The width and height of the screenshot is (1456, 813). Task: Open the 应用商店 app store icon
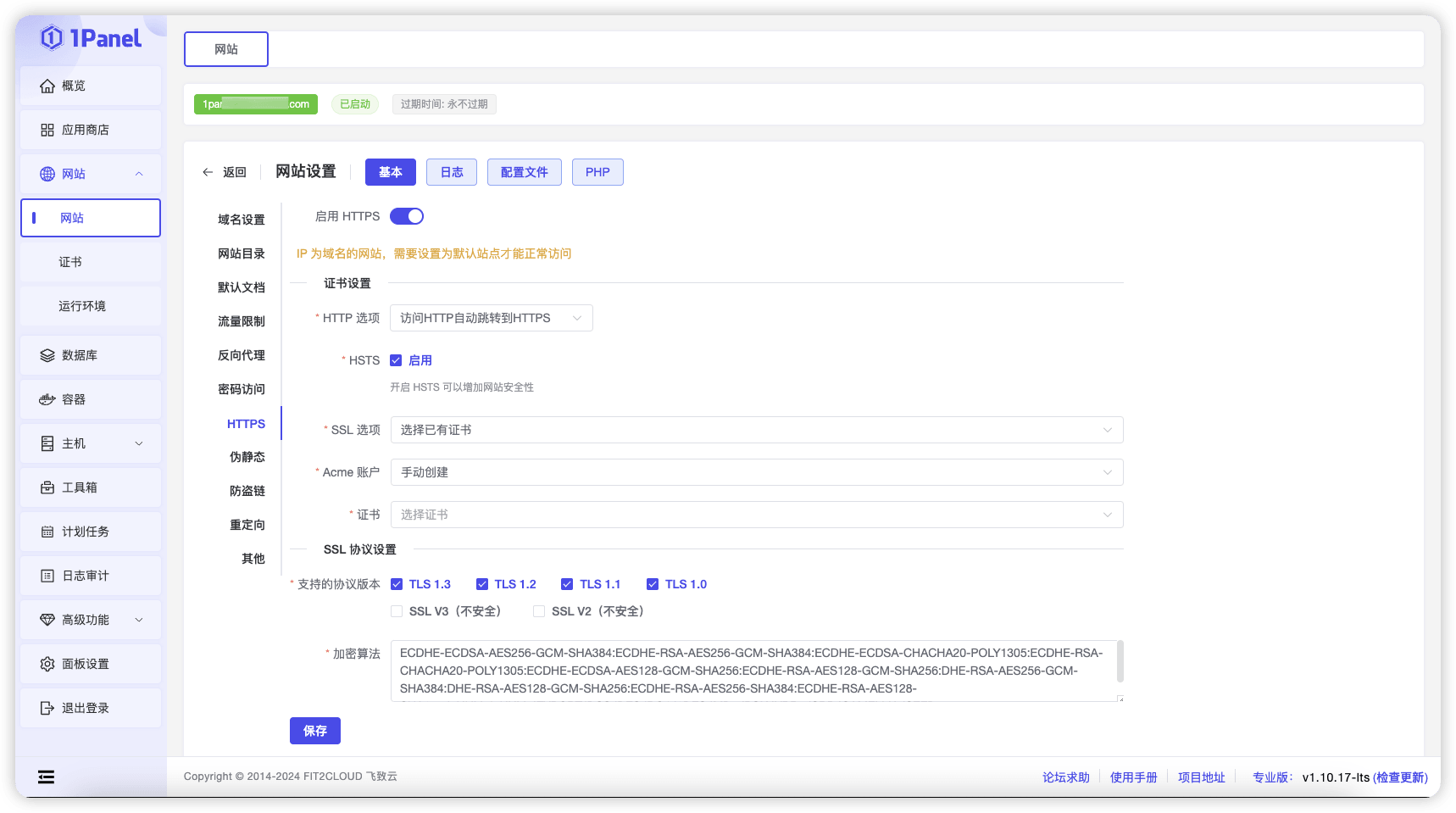pyautogui.click(x=48, y=129)
